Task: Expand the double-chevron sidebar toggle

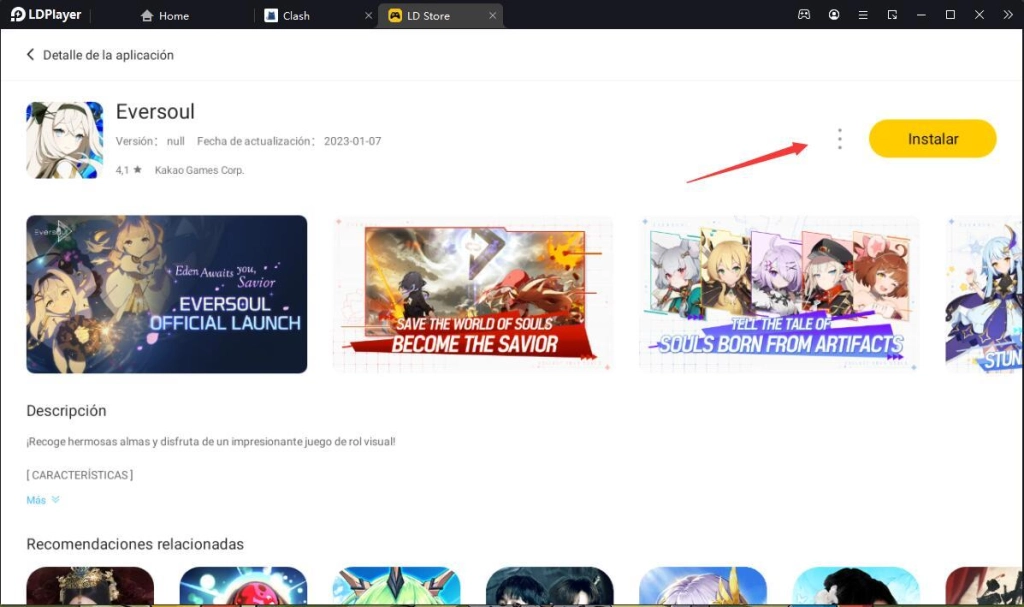Action: pos(1008,15)
